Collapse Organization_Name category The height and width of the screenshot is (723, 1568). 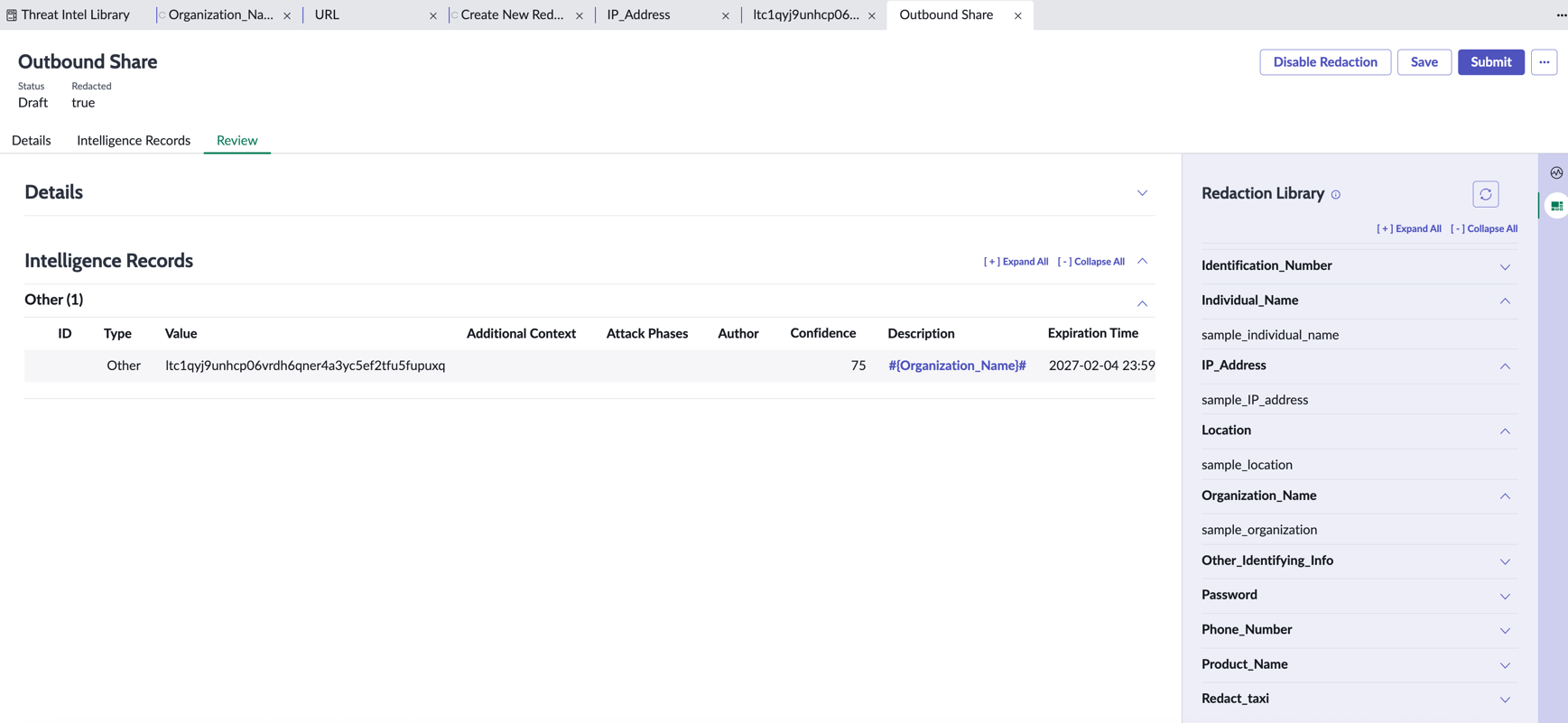tap(1505, 496)
